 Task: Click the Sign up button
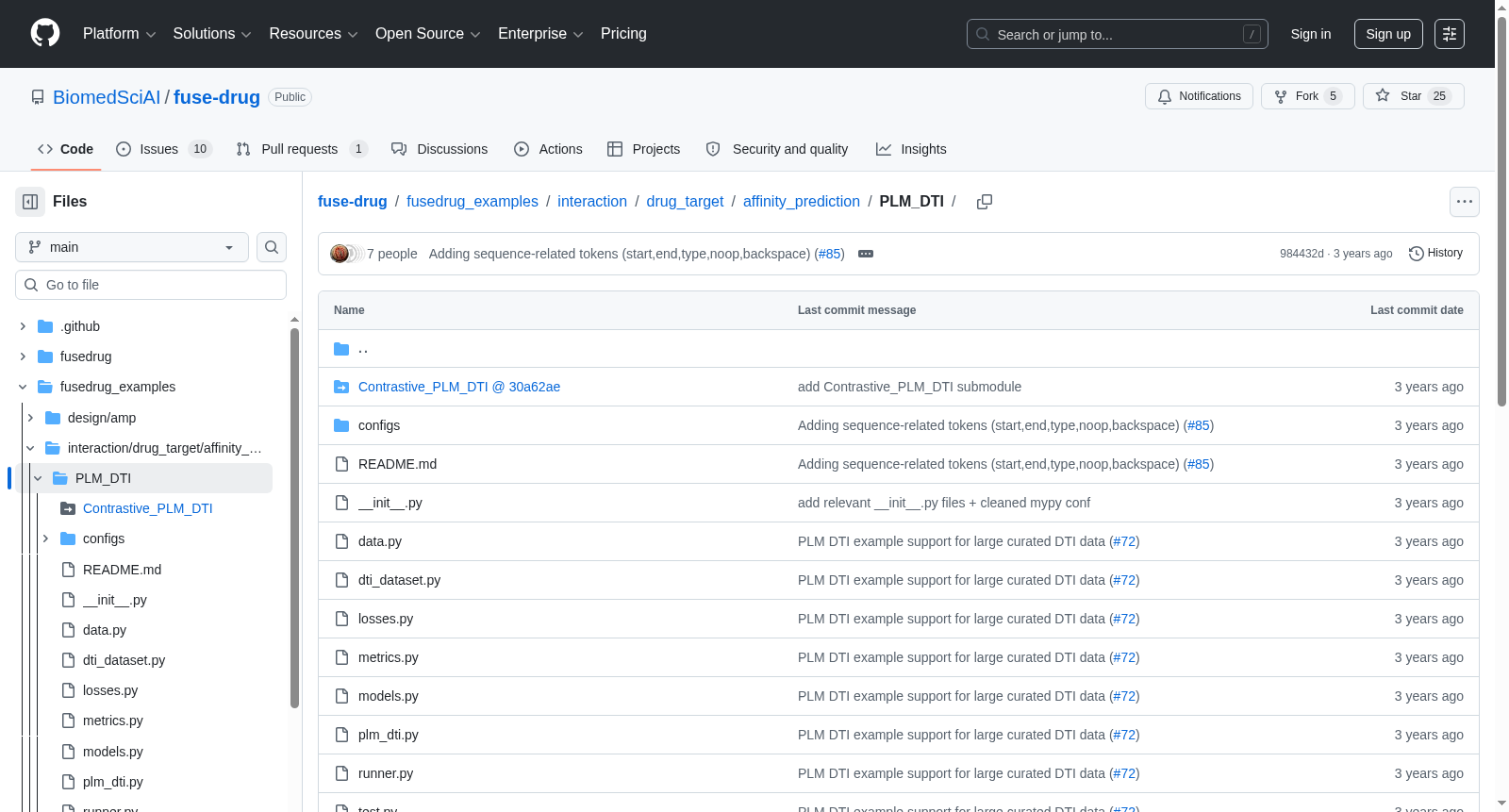pos(1388,34)
